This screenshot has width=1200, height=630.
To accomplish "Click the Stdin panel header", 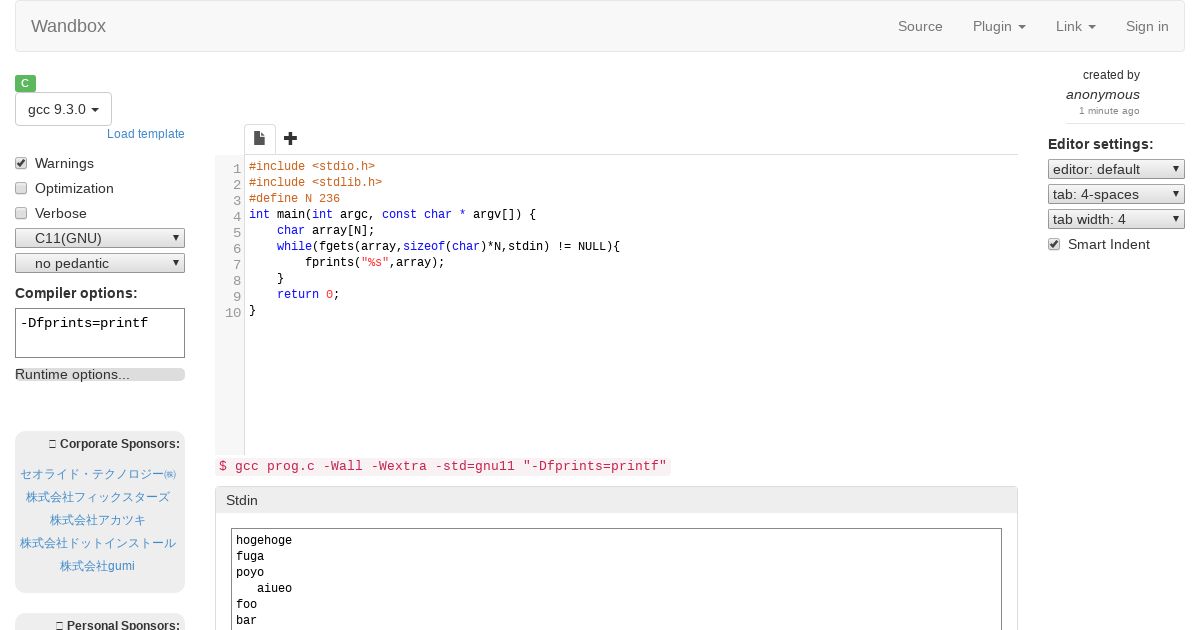I will [x=616, y=500].
